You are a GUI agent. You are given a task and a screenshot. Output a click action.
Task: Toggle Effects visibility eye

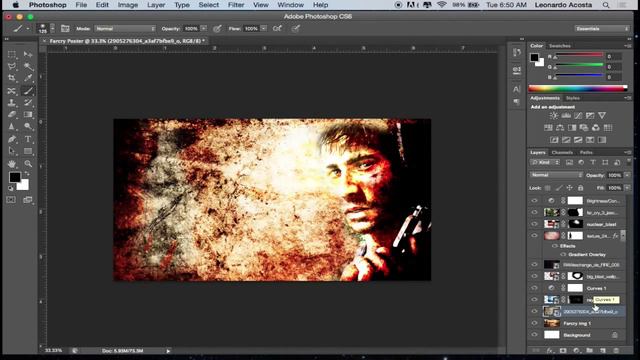pos(555,246)
